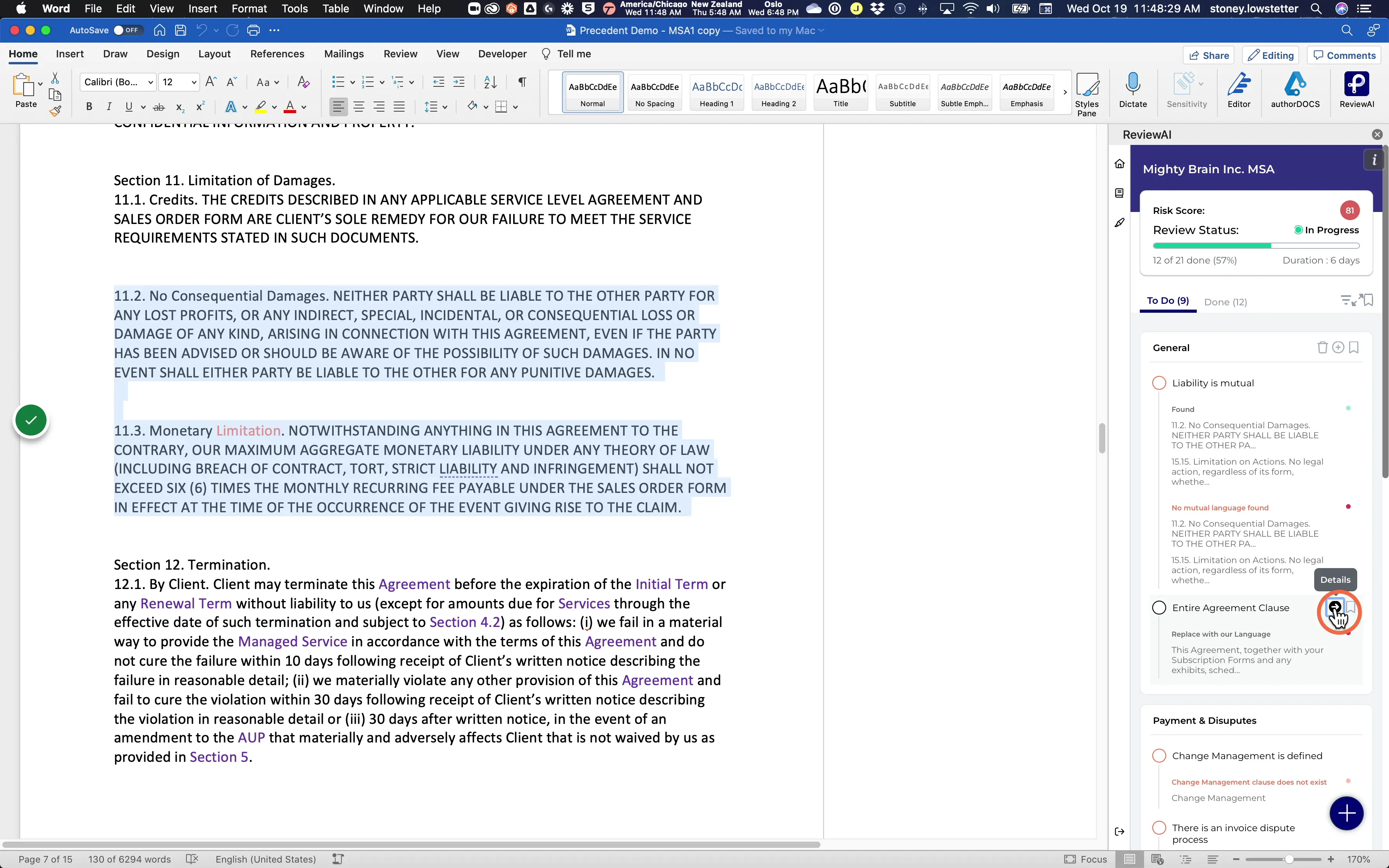This screenshot has width=1389, height=868.
Task: Click the ReviewAI document list sidebar icon
Action: coord(1119,193)
